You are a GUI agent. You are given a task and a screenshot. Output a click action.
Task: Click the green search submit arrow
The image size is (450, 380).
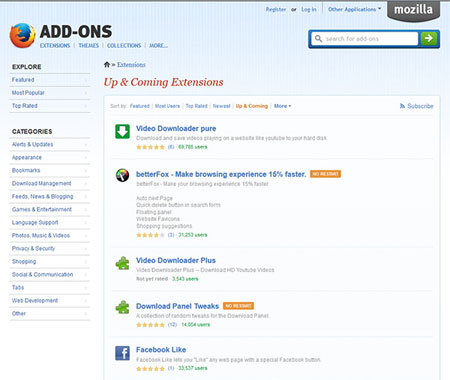pyautogui.click(x=429, y=39)
